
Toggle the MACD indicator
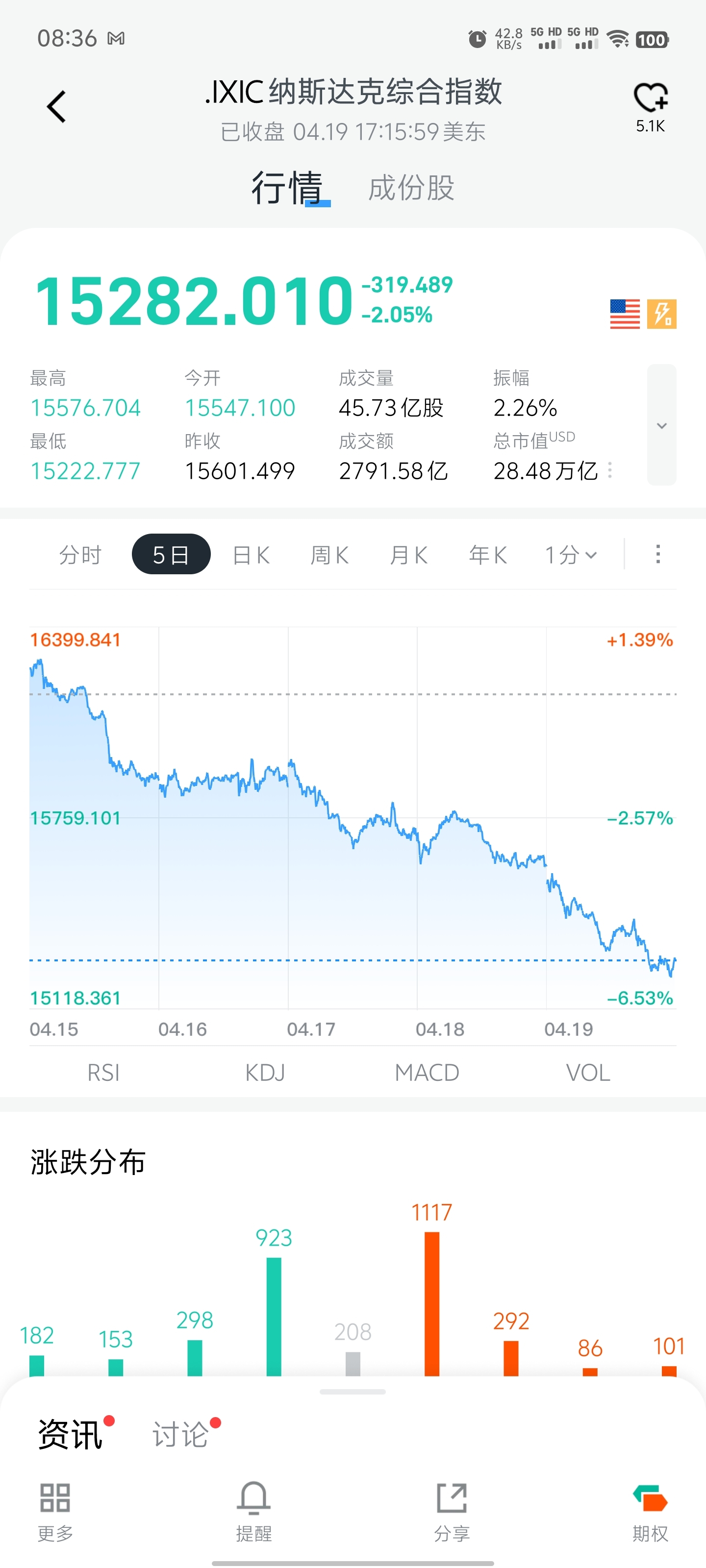427,1073
